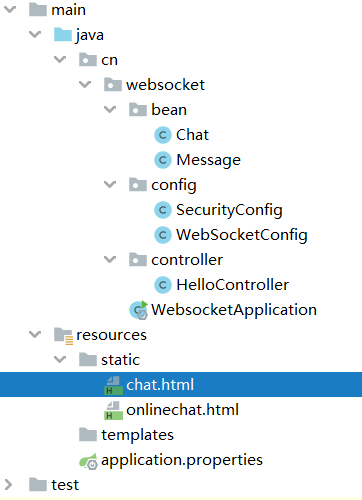Collapse the bean package
Screen dimensions: 362x500
click(x=110, y=109)
